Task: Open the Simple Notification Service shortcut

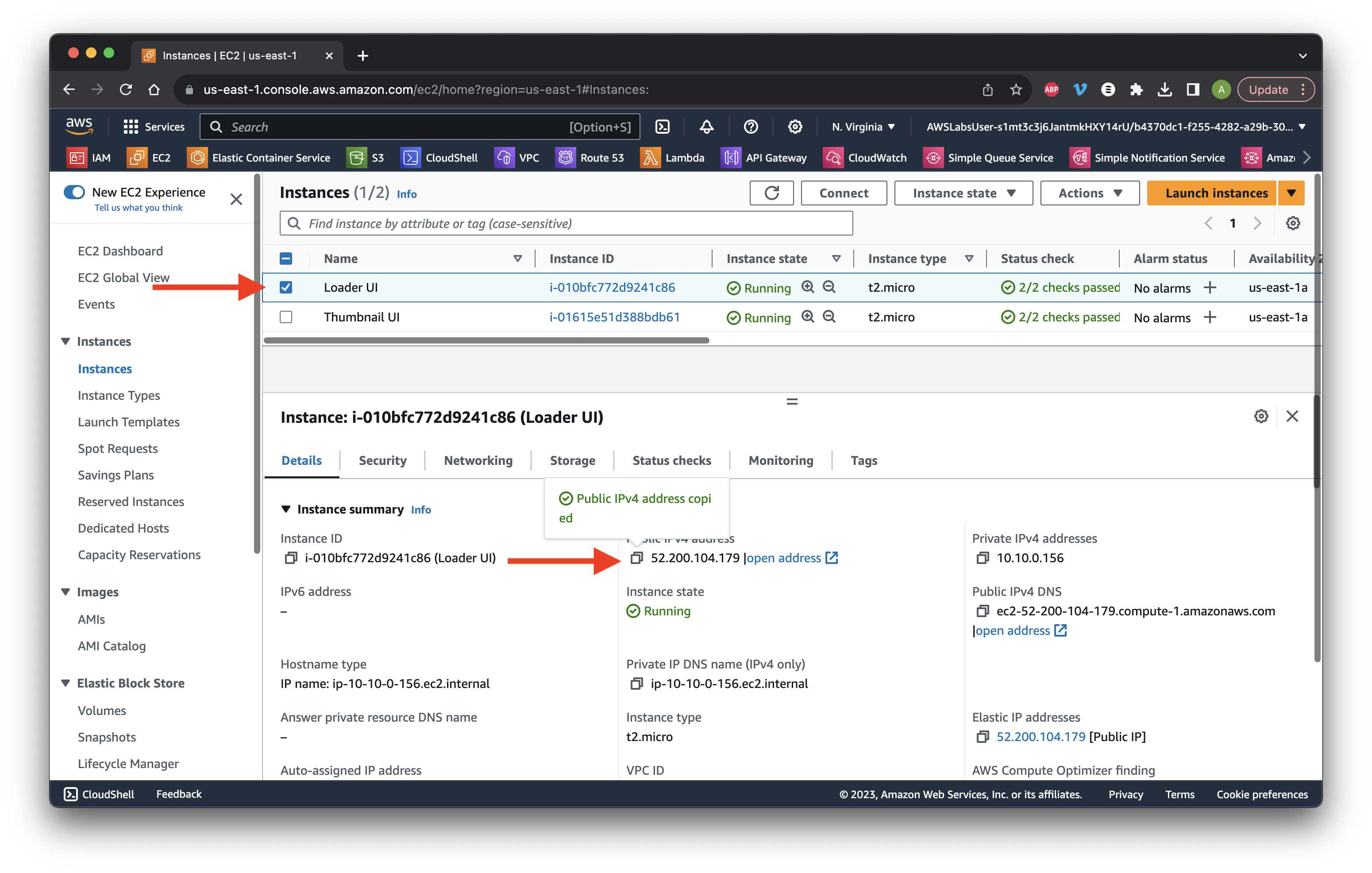Action: (x=1148, y=158)
